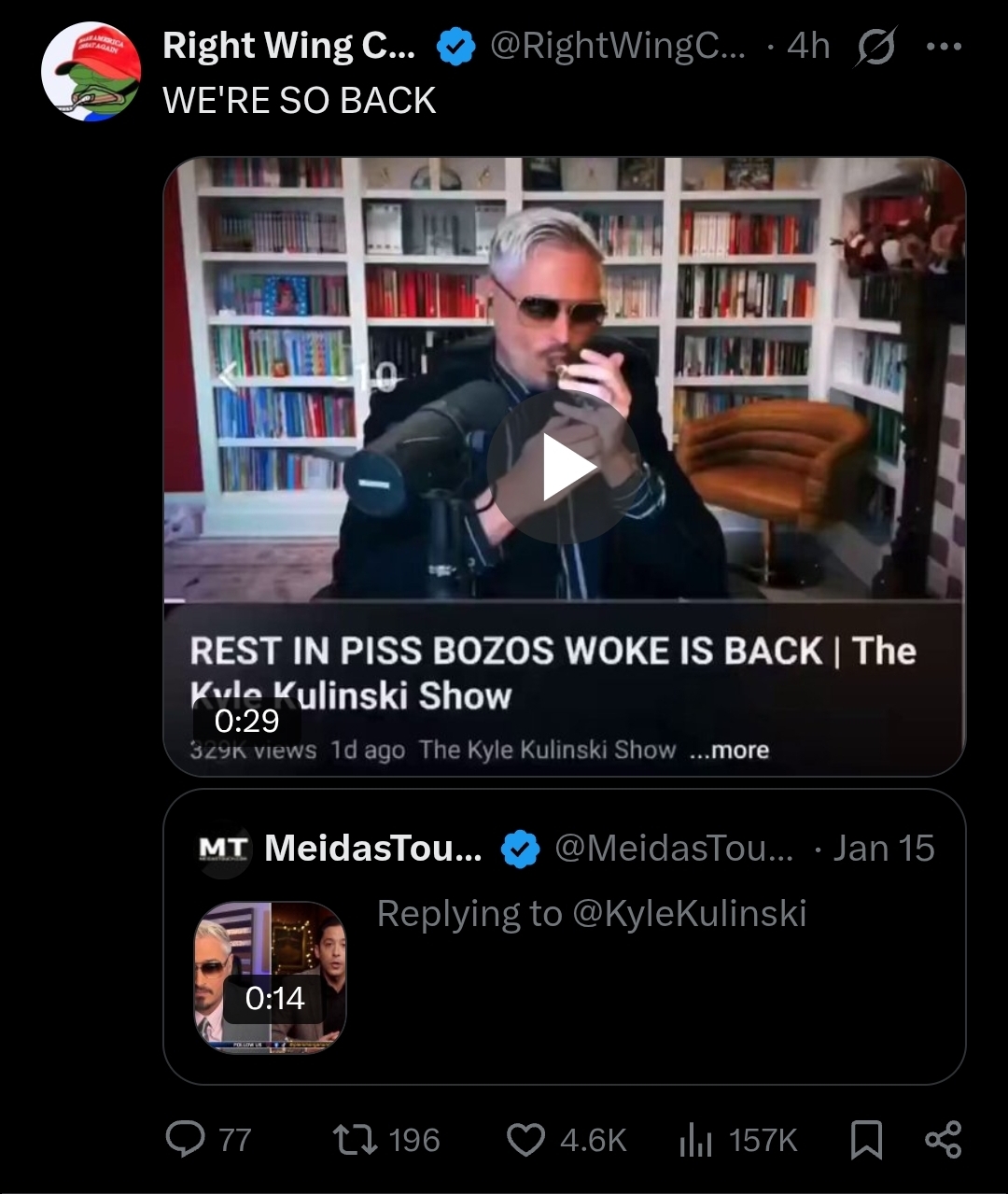Open the reply comments icon
Screen dimensions: 1008x1194
[x=184, y=1139]
